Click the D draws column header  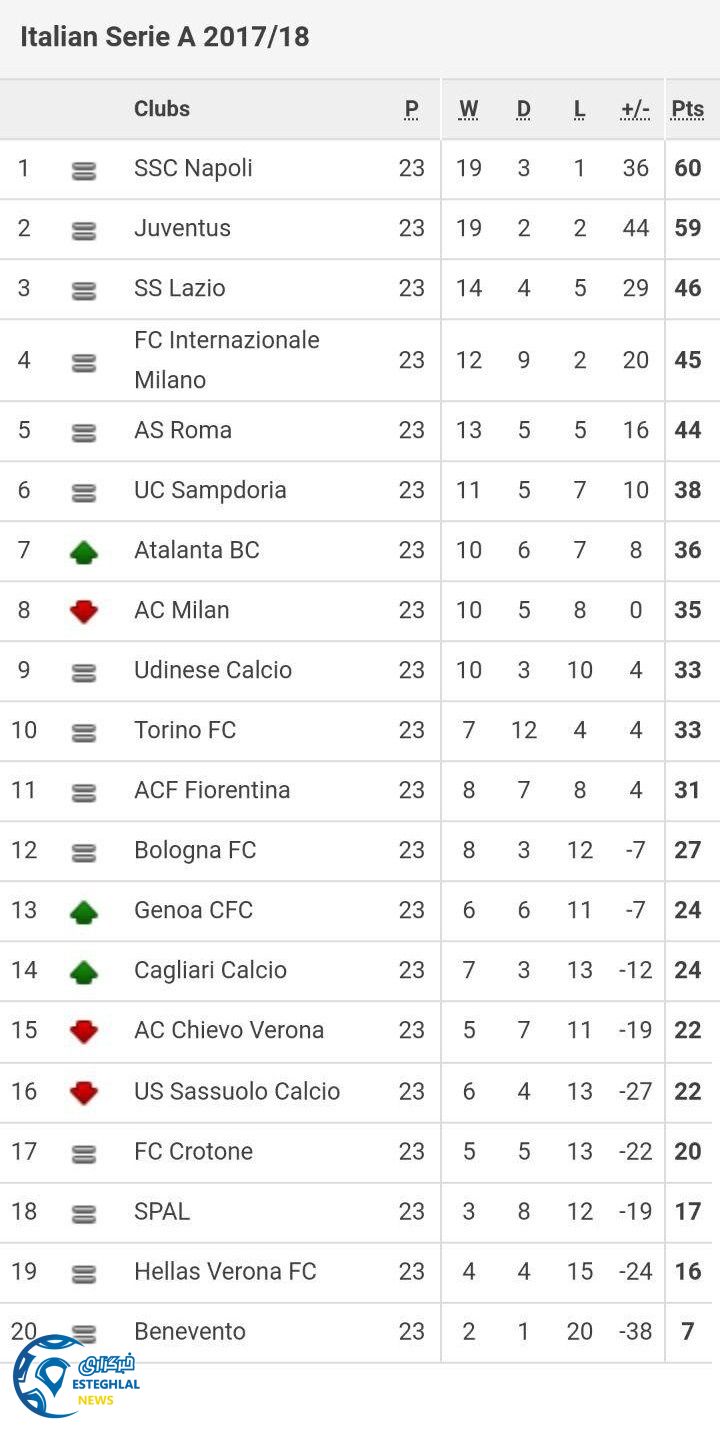tap(523, 109)
